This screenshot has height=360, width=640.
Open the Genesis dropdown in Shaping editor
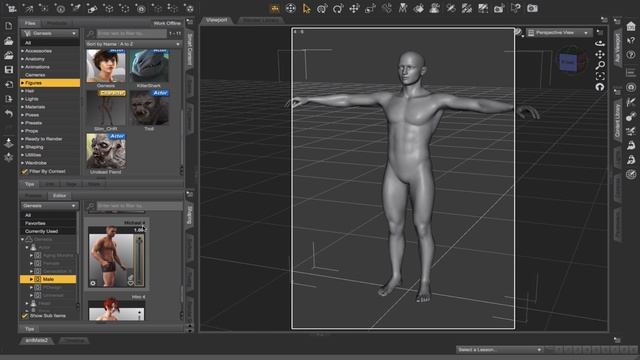[50, 206]
